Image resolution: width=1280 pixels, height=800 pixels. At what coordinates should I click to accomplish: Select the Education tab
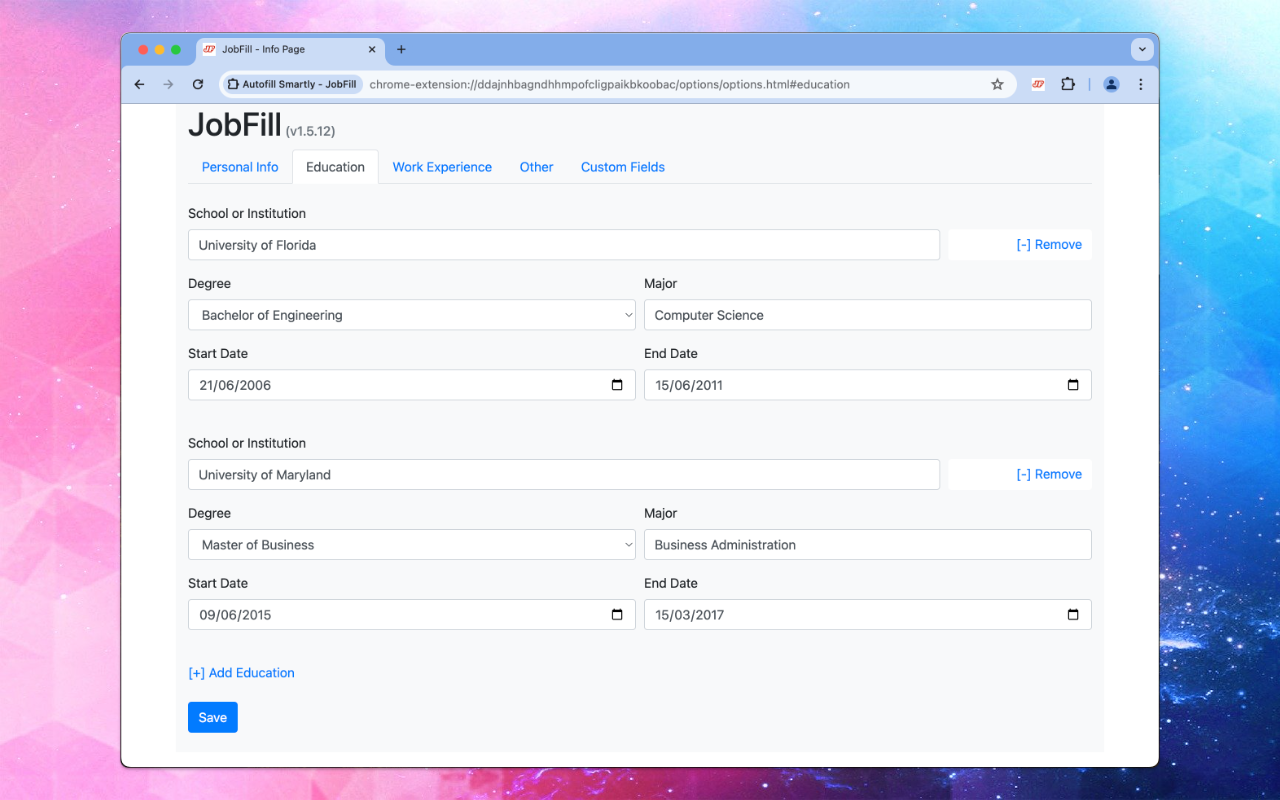click(x=335, y=167)
